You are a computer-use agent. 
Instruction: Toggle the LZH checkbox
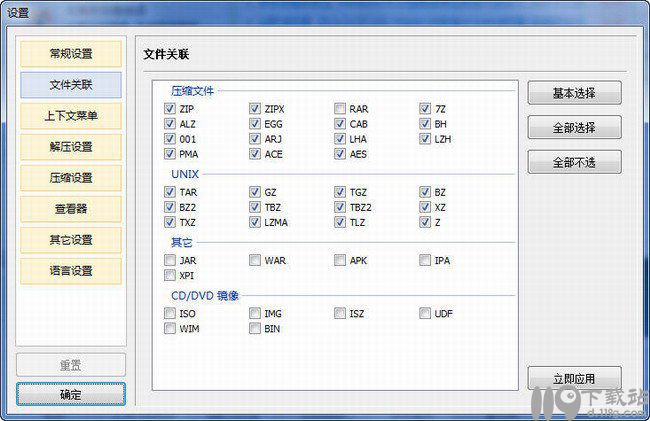coord(425,139)
